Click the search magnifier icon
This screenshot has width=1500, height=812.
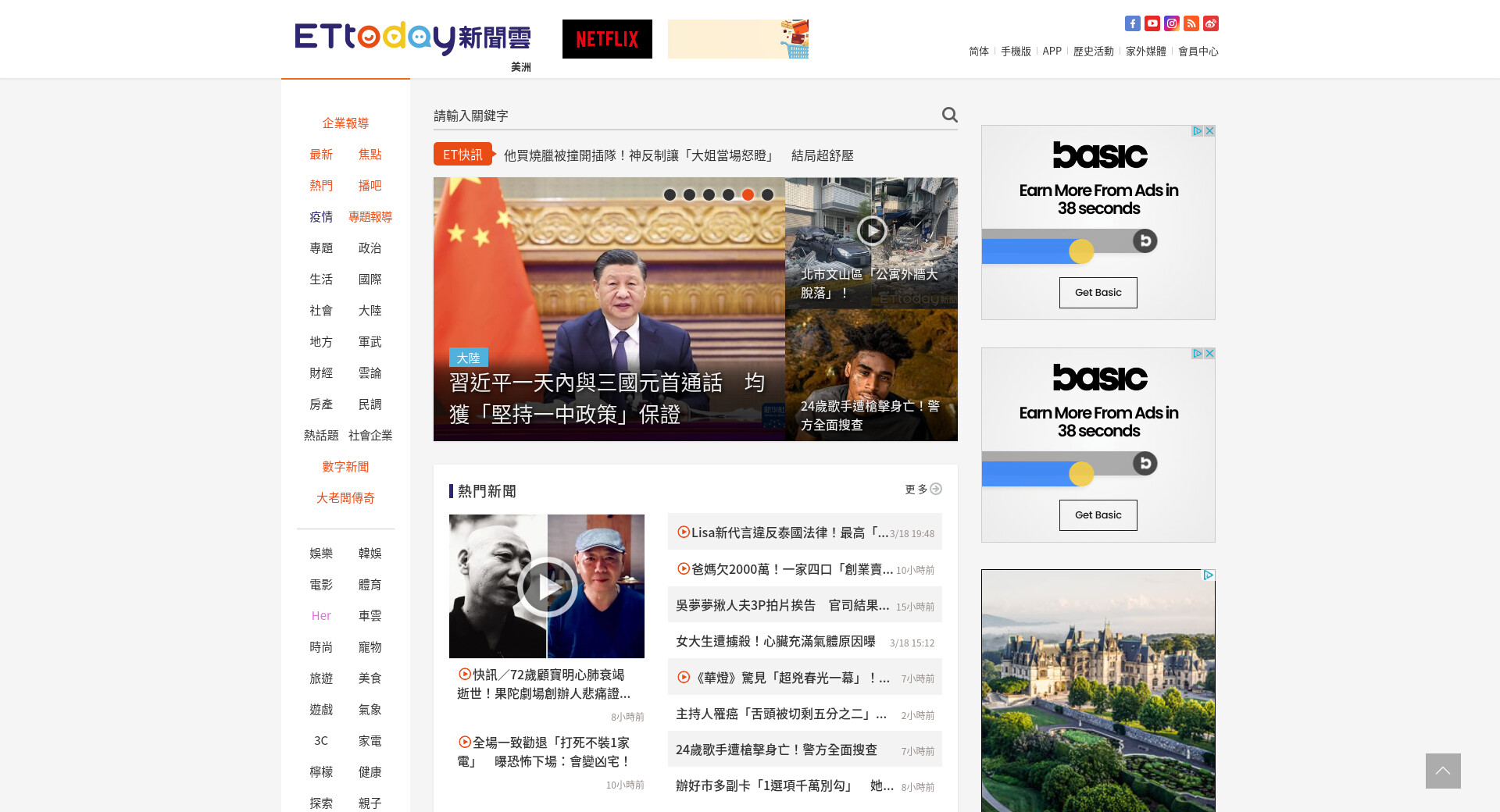(949, 115)
